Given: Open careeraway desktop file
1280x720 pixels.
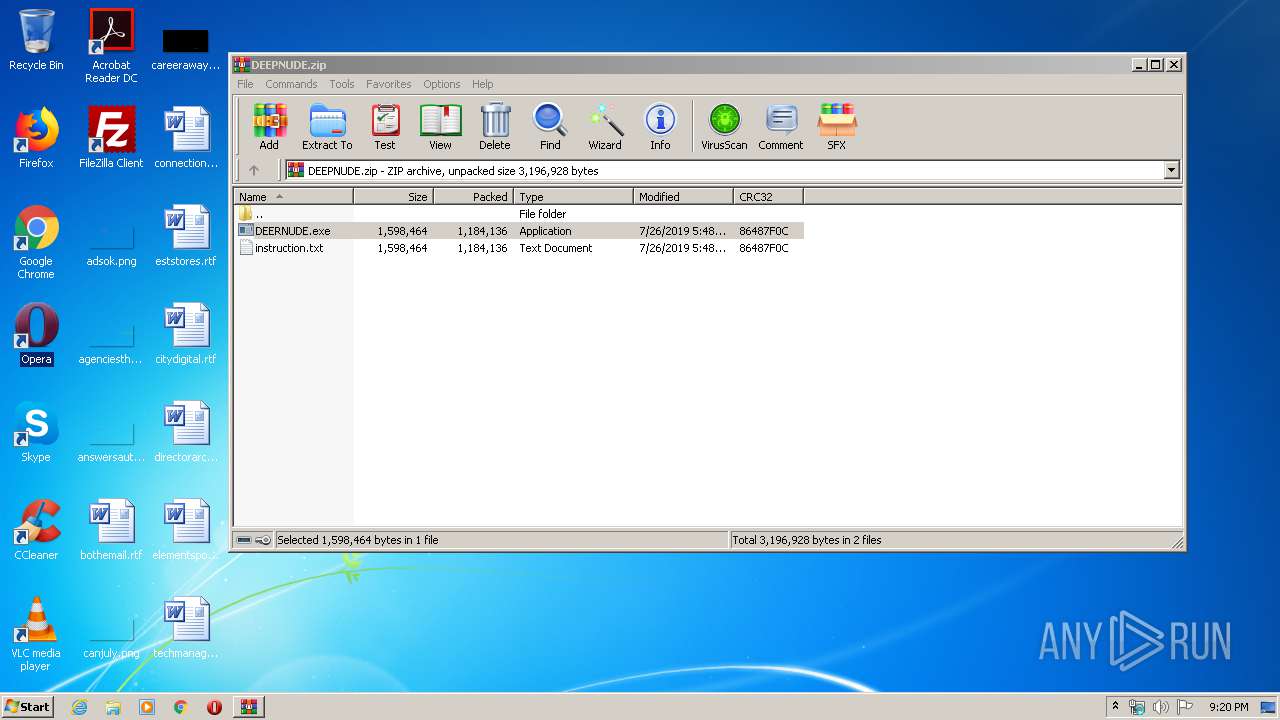Looking at the screenshot, I should pyautogui.click(x=186, y=49).
